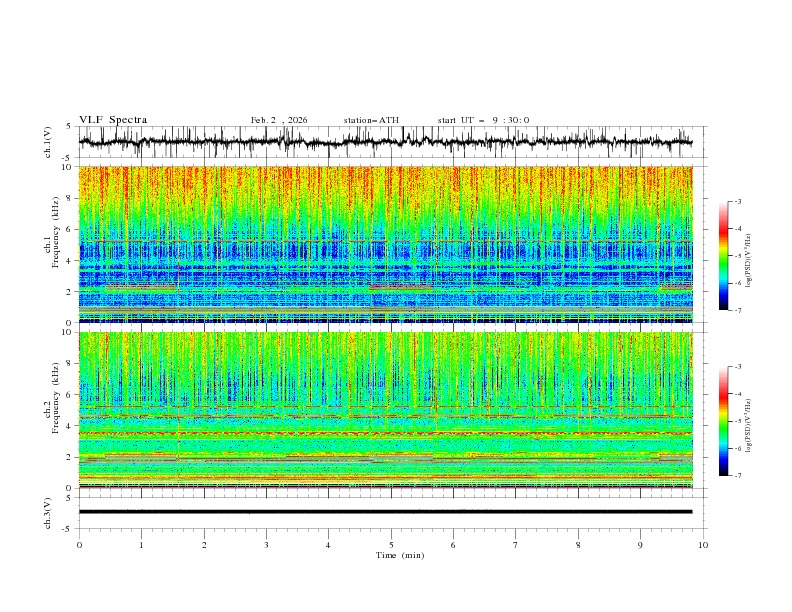Click the date 'Feb. 2, 2026'

pos(279,120)
